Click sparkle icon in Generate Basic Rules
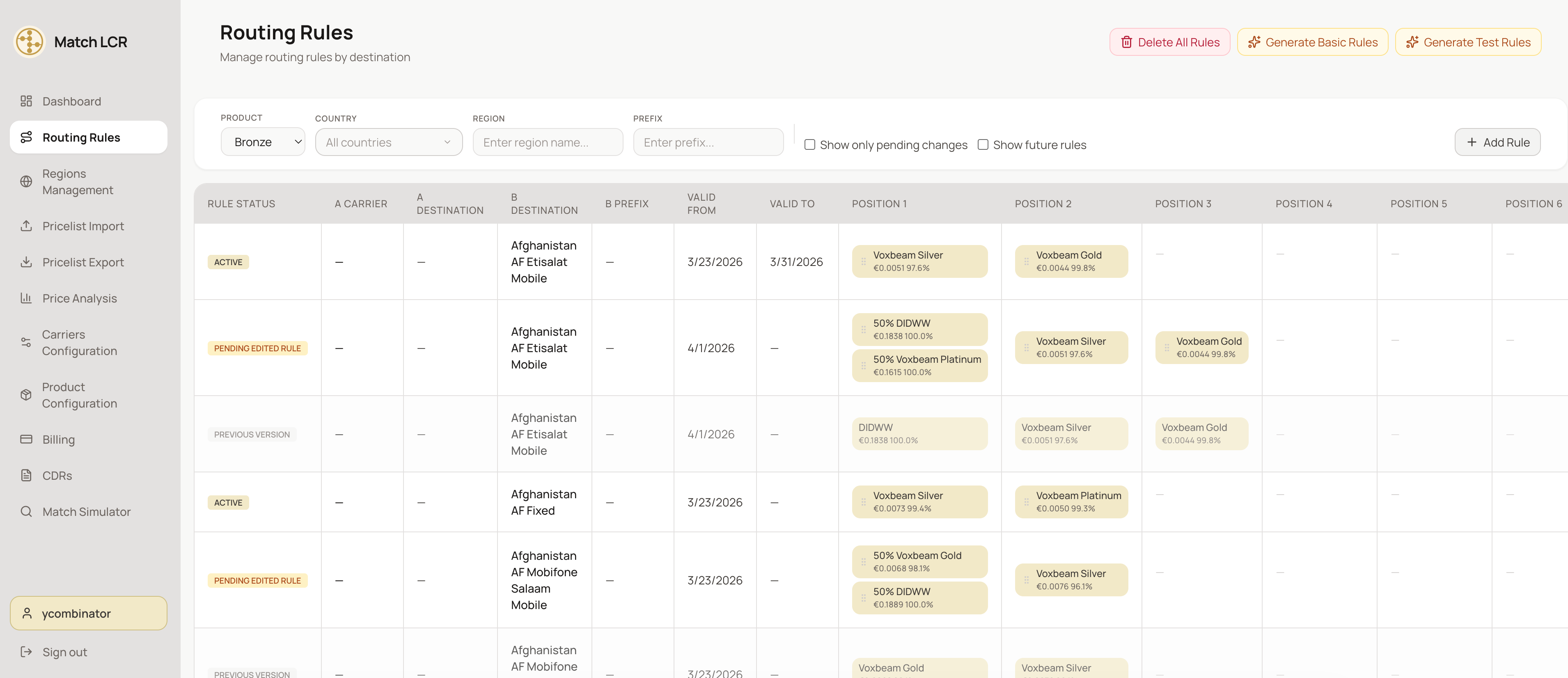Image resolution: width=1568 pixels, height=678 pixels. tap(1254, 42)
